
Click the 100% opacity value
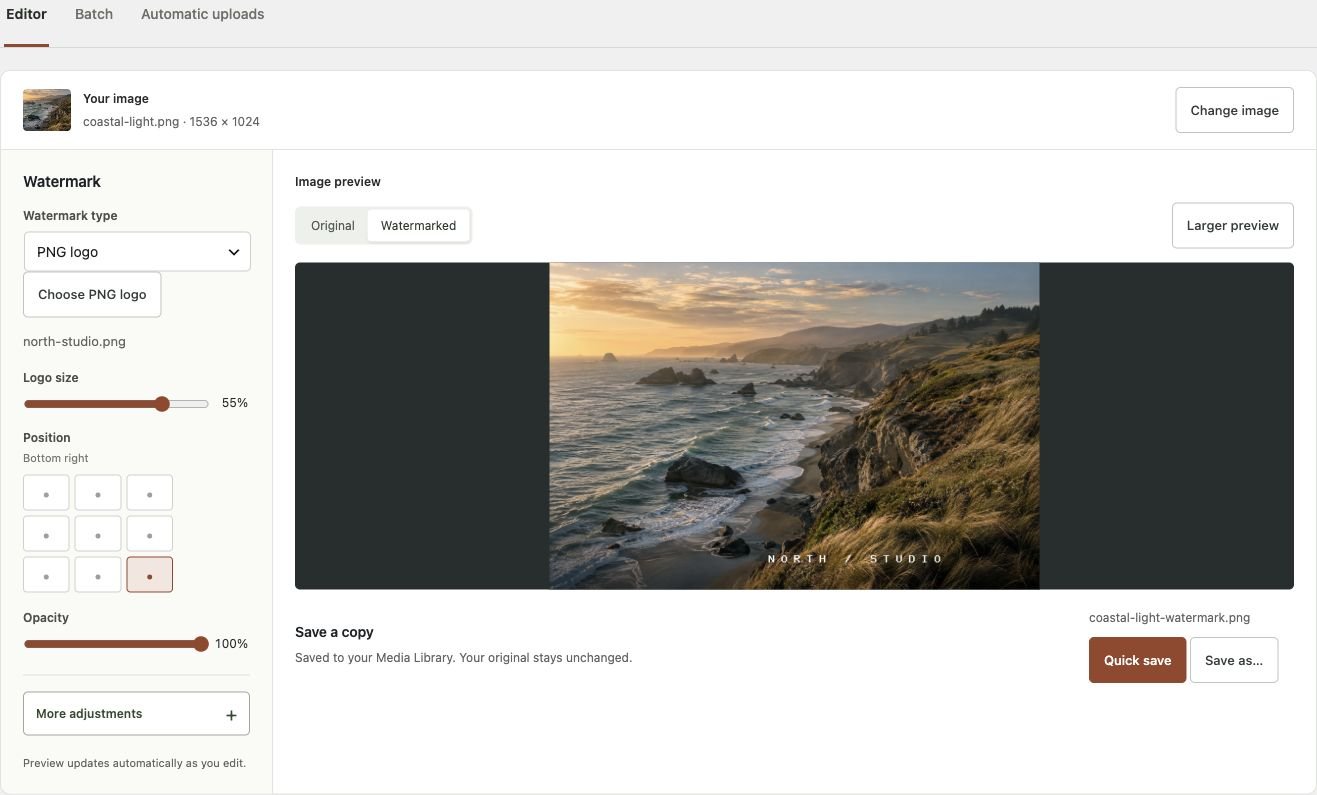coord(232,644)
